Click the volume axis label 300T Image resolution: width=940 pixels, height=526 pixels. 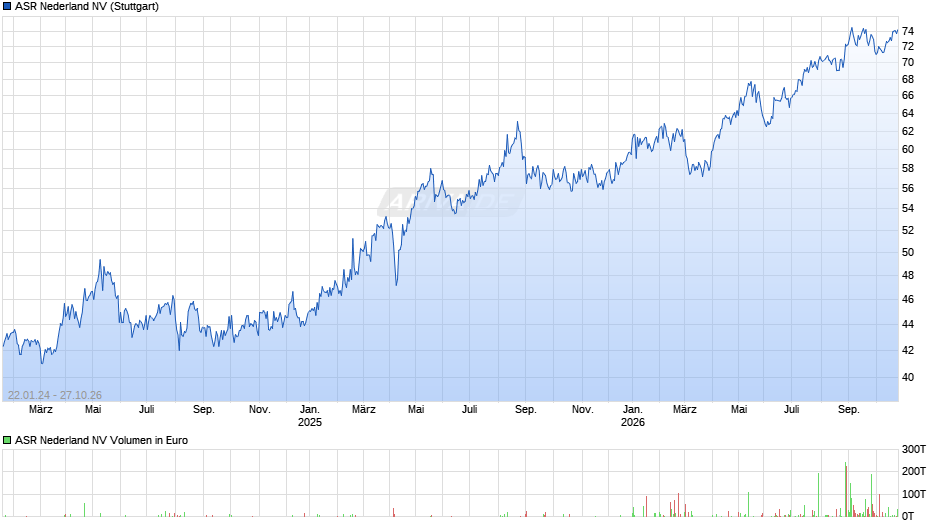pyautogui.click(x=914, y=449)
